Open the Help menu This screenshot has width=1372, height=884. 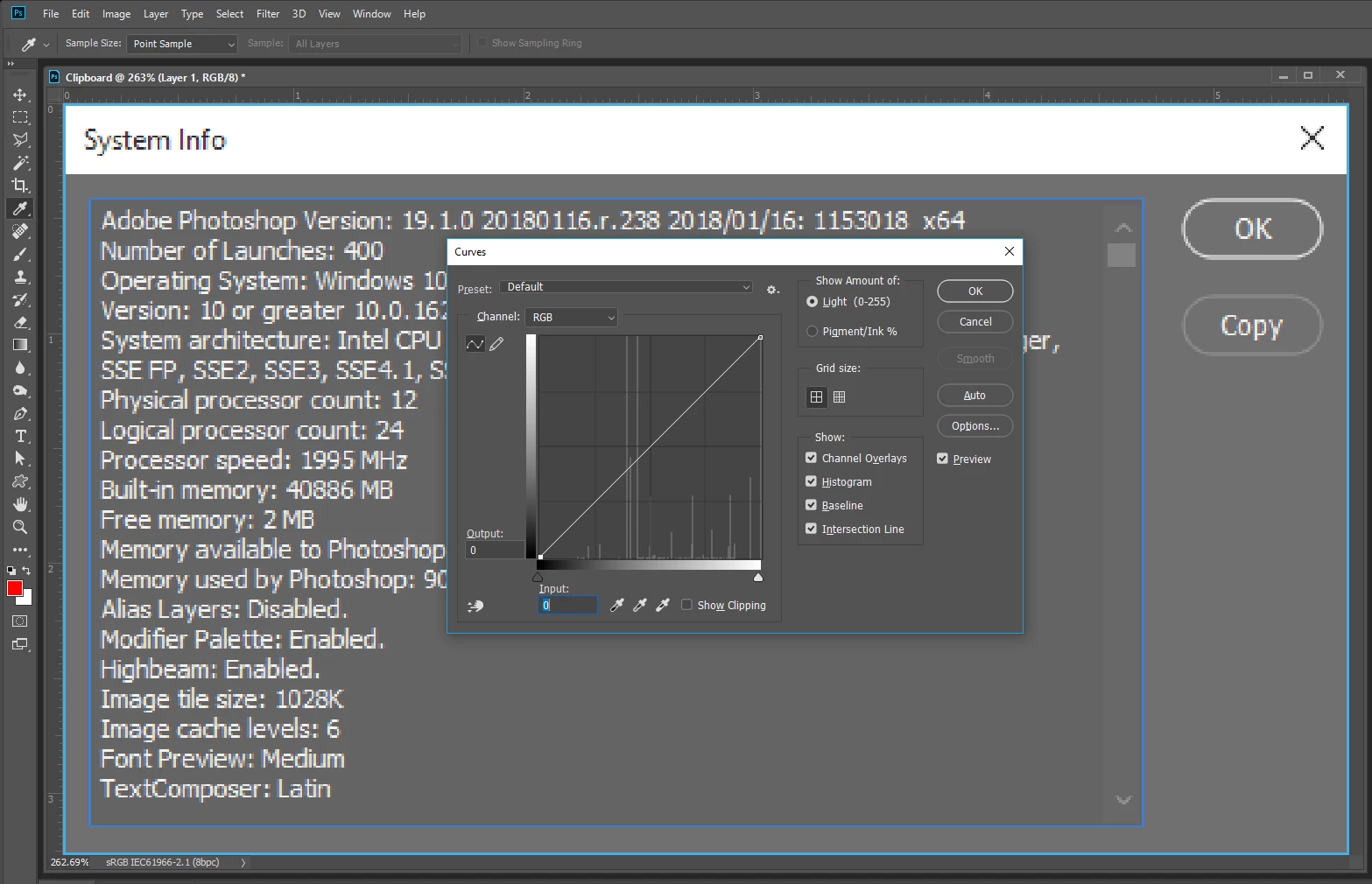[415, 14]
